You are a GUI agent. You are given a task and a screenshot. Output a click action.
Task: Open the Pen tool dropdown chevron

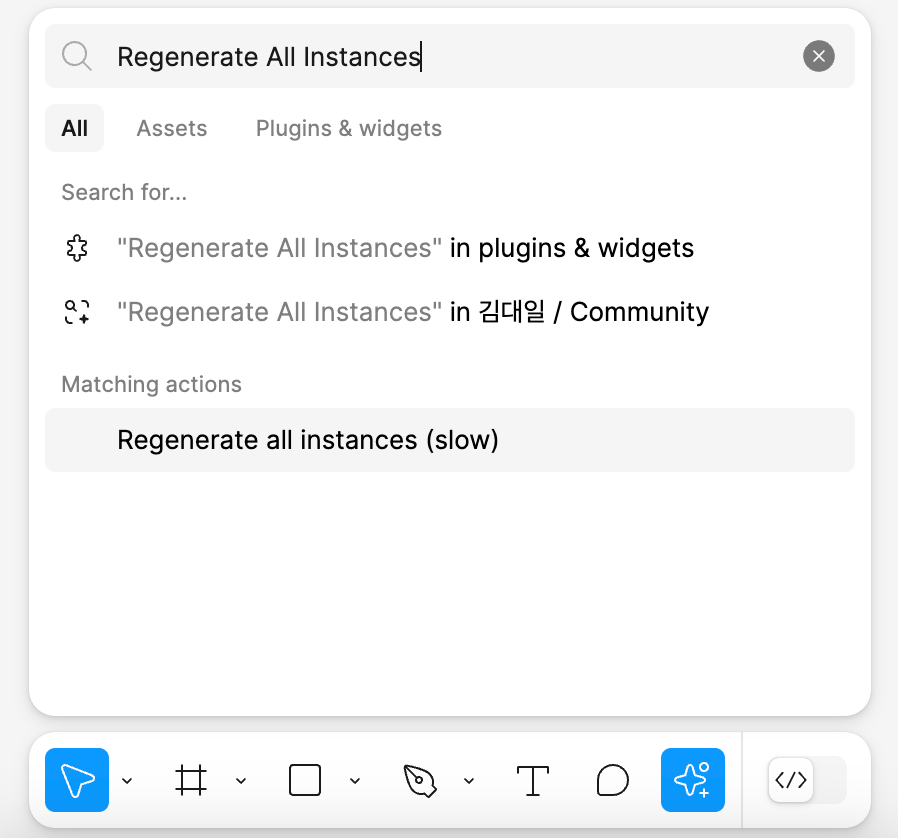click(x=469, y=780)
